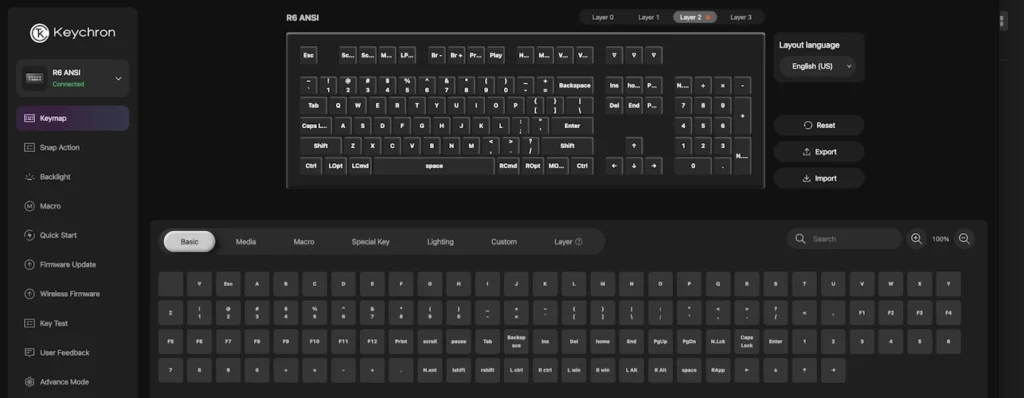
Task: Go to the Macro sidebar page
Action: click(x=72, y=206)
